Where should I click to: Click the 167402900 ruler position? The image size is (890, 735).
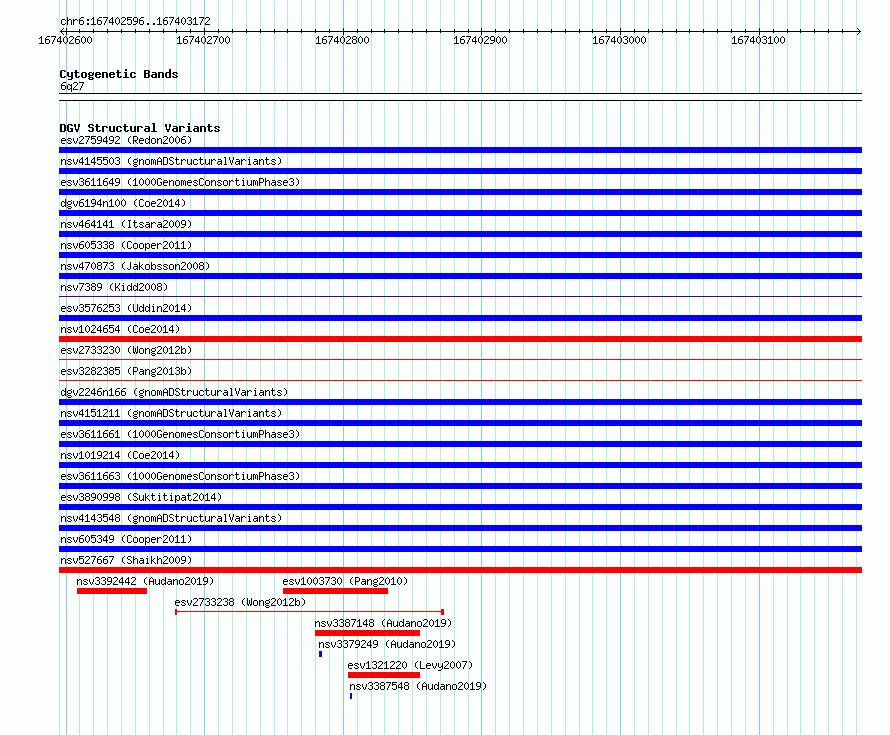coord(480,40)
